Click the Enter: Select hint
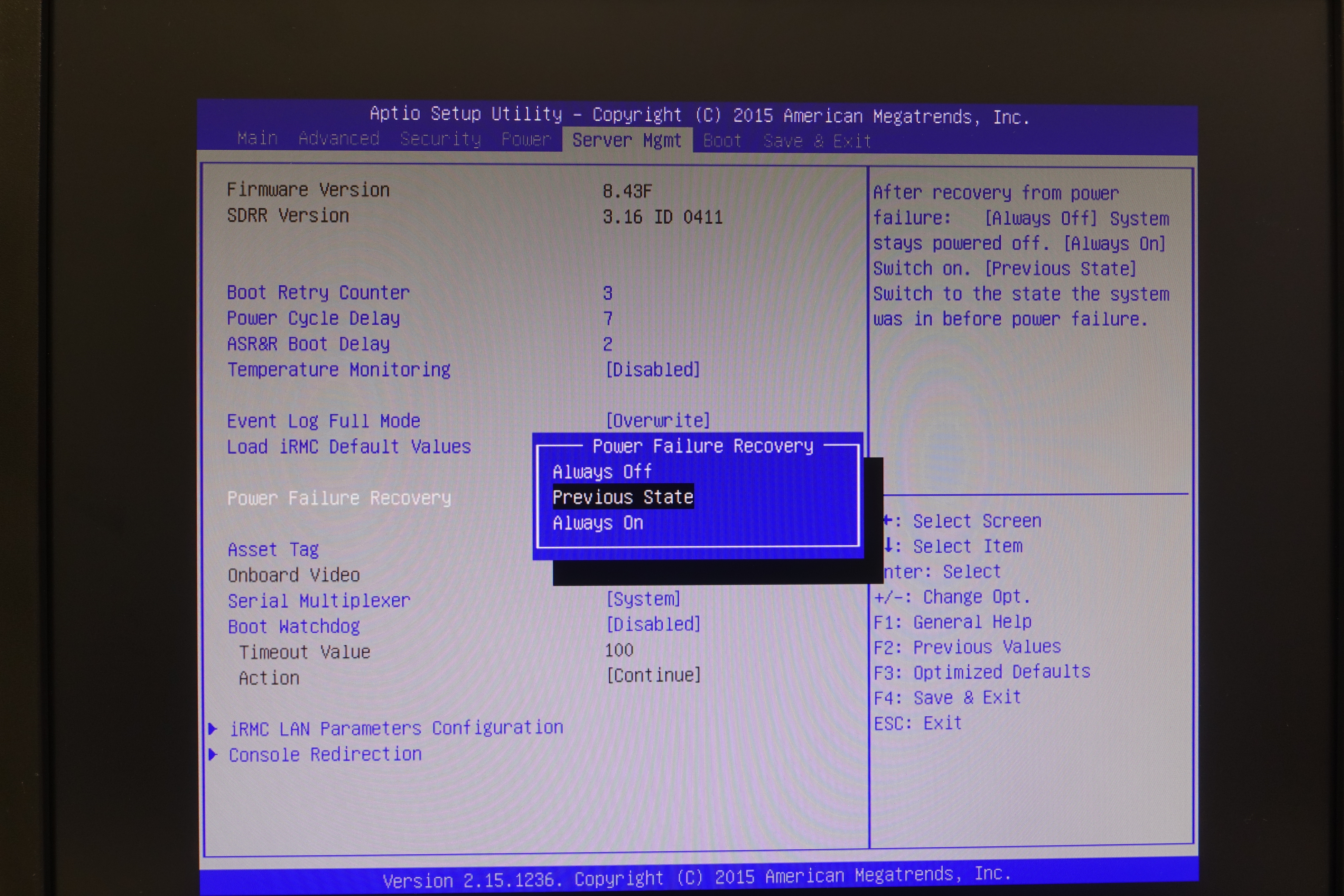Image resolution: width=1344 pixels, height=896 pixels. (x=942, y=571)
